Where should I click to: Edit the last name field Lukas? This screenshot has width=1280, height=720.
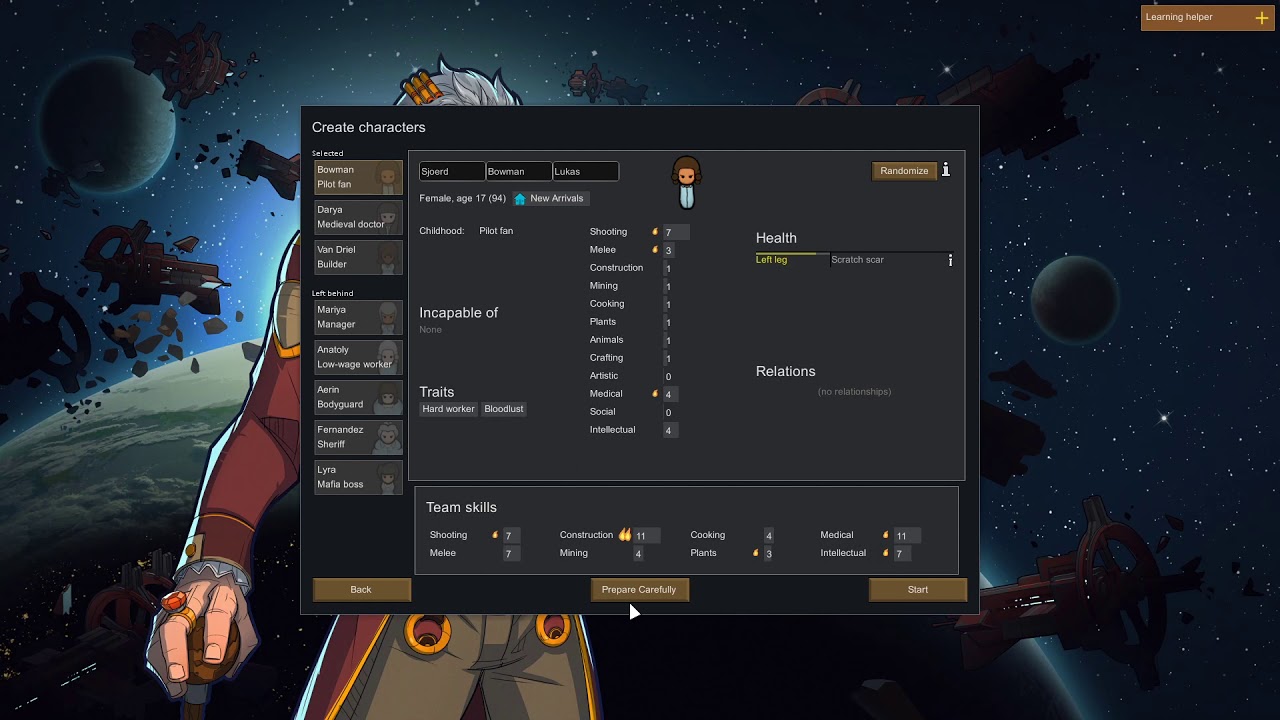pyautogui.click(x=585, y=171)
